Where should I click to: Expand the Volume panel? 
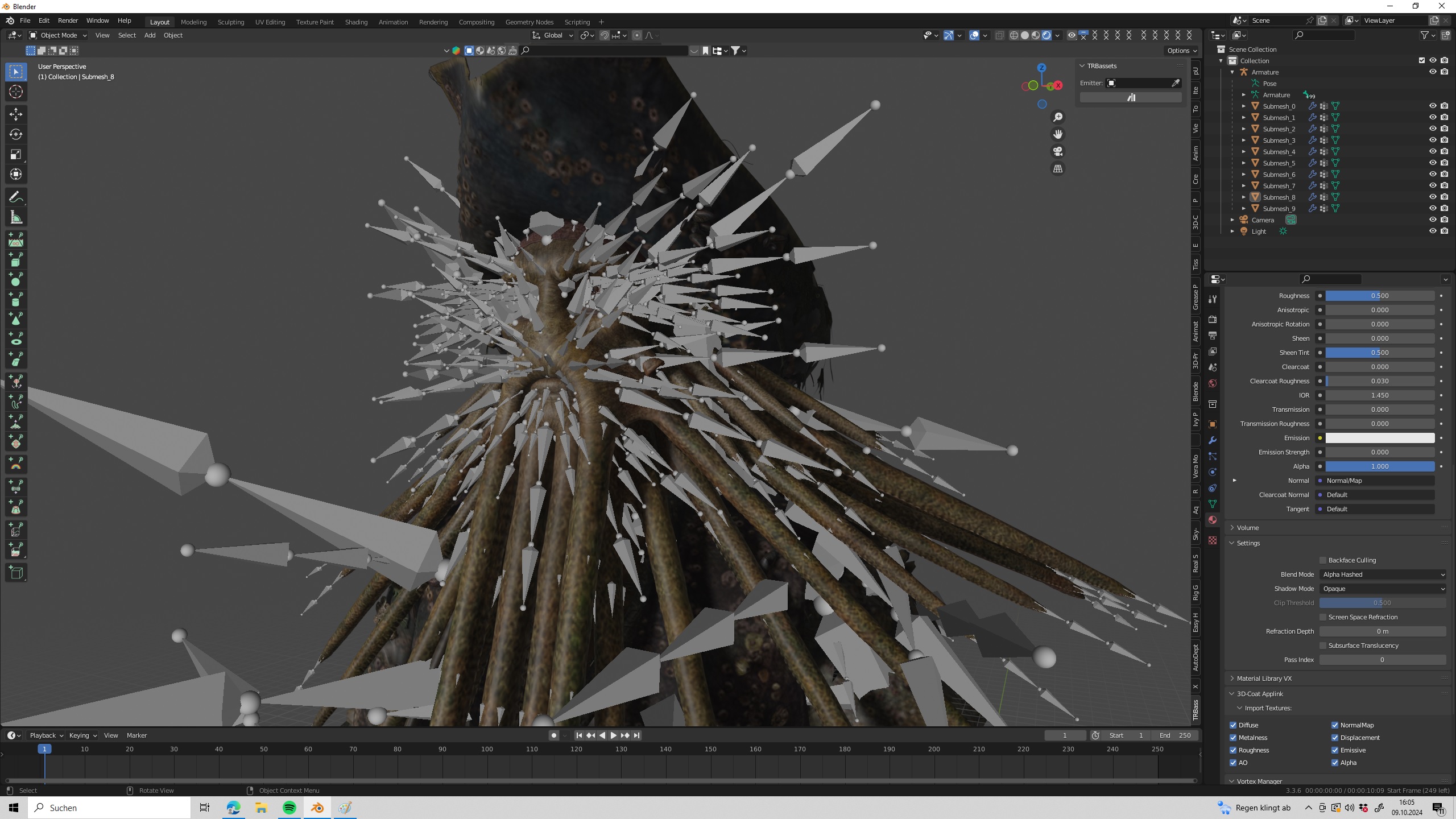pyautogui.click(x=1247, y=528)
